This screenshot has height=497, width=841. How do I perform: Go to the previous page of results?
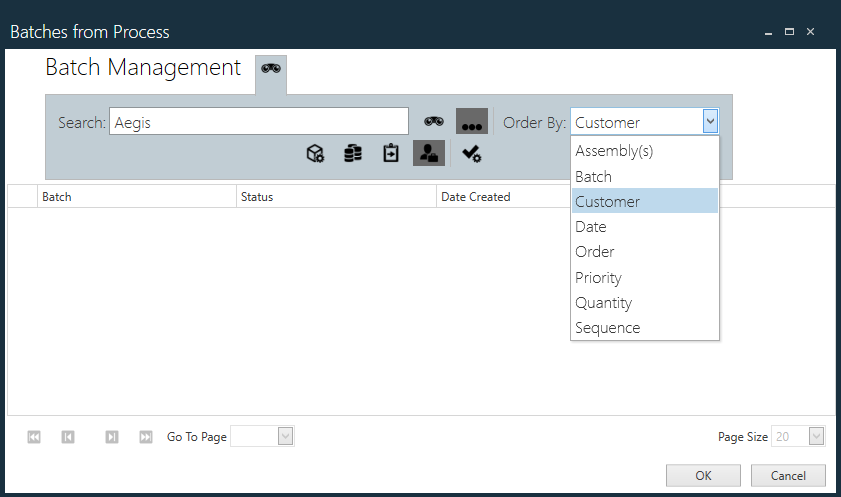pos(68,437)
